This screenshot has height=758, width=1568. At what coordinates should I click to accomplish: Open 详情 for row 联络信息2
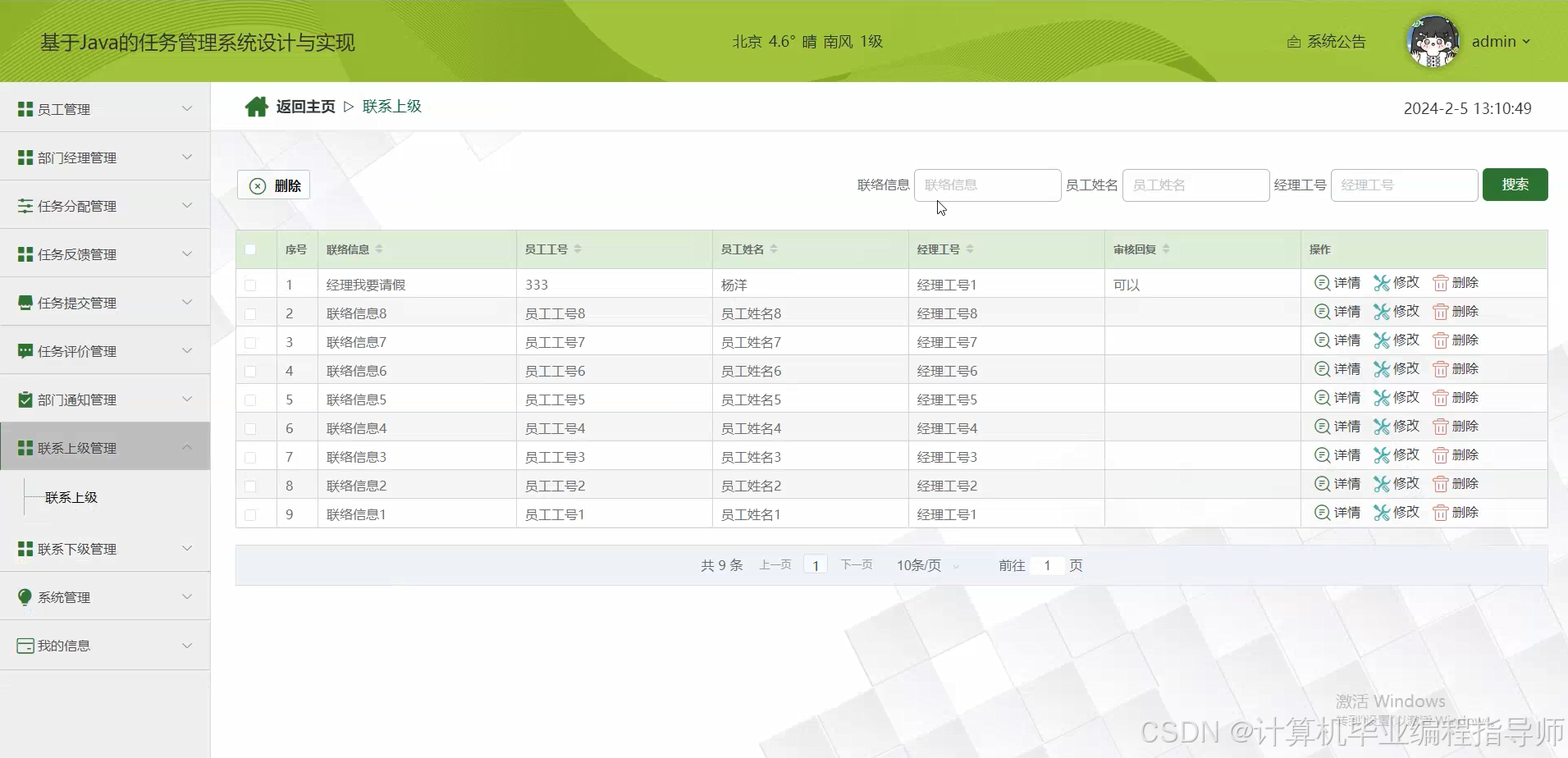coord(1337,484)
